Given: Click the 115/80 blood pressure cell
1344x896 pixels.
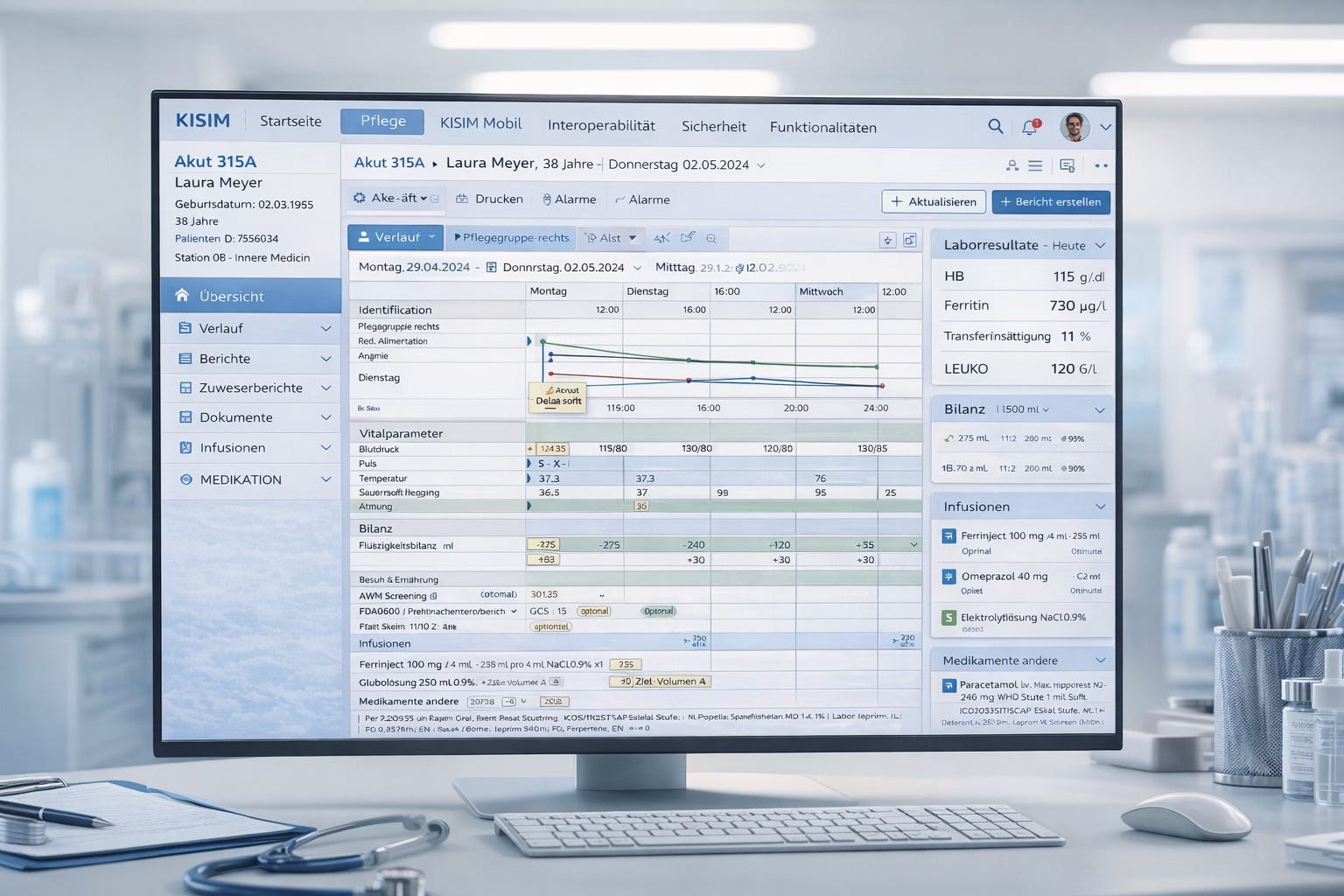Looking at the screenshot, I should point(612,448).
